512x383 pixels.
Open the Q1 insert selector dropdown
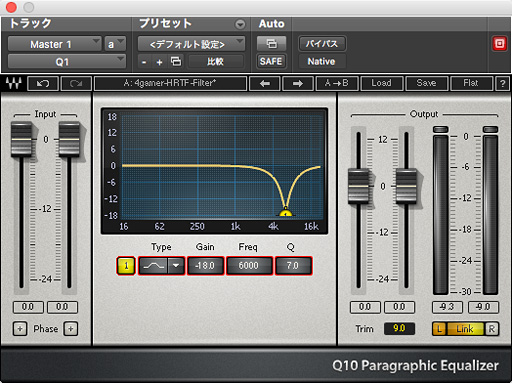(x=67, y=62)
